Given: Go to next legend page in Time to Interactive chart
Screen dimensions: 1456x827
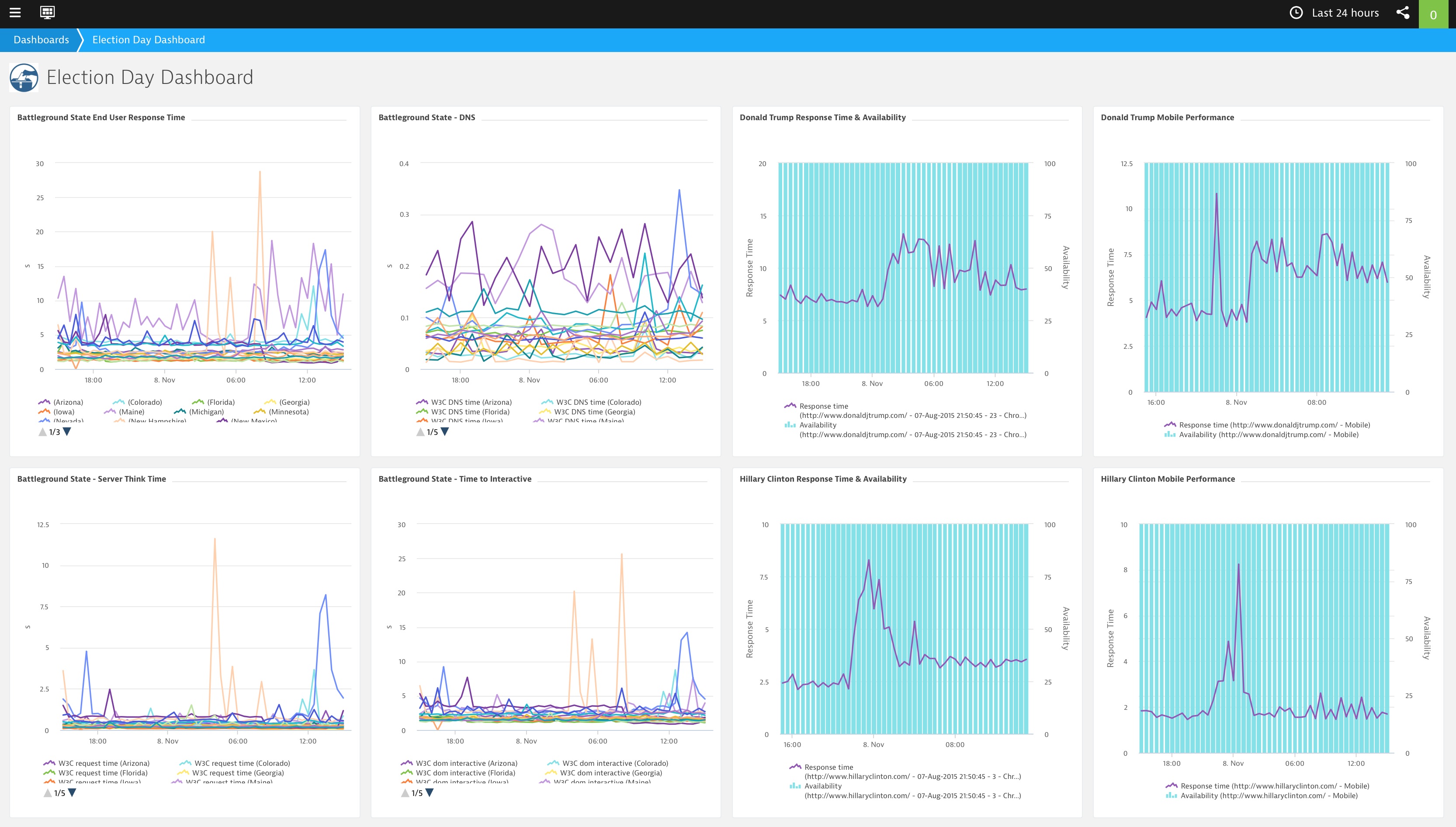Looking at the screenshot, I should point(430,793).
